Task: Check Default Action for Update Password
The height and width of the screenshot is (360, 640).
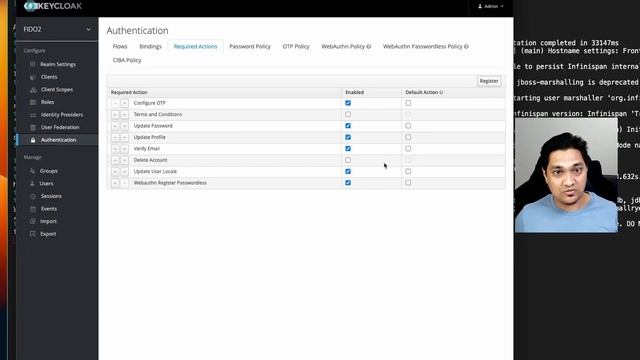Action: pos(408,126)
